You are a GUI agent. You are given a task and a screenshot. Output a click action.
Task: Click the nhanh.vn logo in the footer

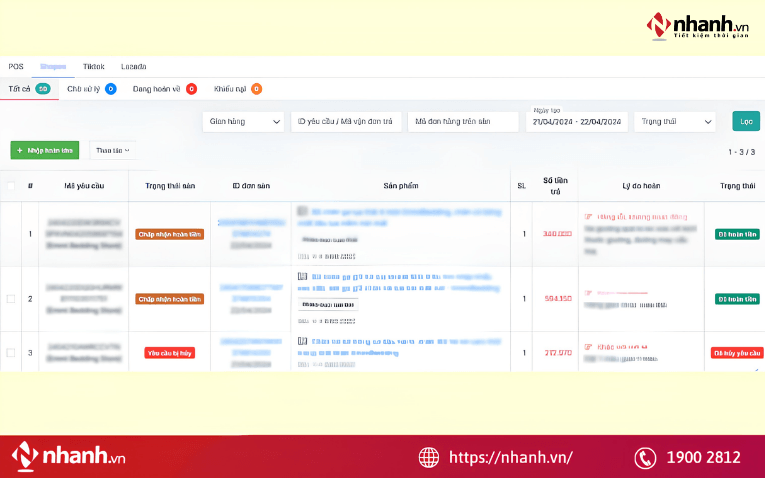[x=68, y=457]
